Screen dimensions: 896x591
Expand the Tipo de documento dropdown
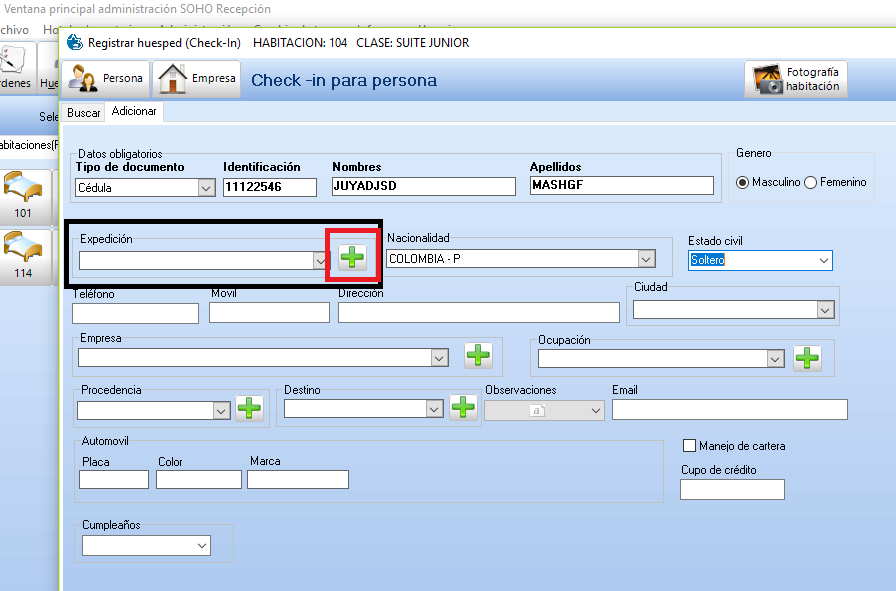tap(206, 187)
